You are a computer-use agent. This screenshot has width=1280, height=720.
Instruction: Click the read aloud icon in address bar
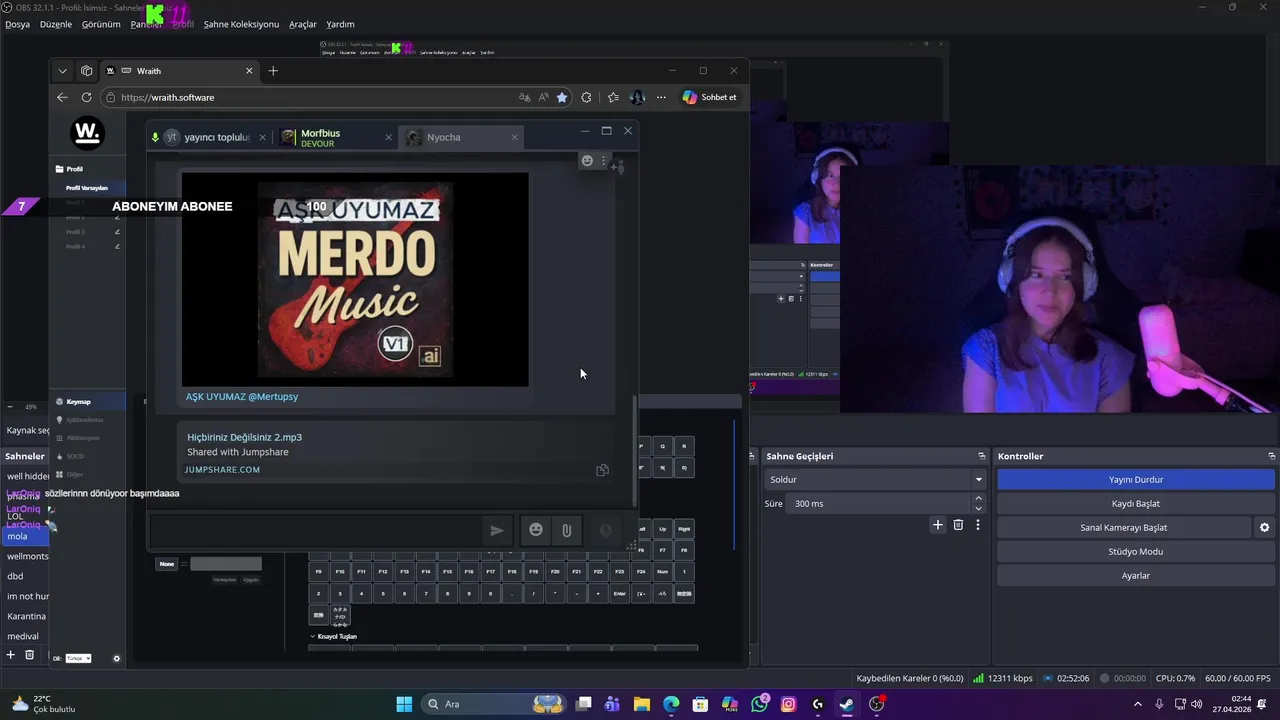(x=543, y=97)
